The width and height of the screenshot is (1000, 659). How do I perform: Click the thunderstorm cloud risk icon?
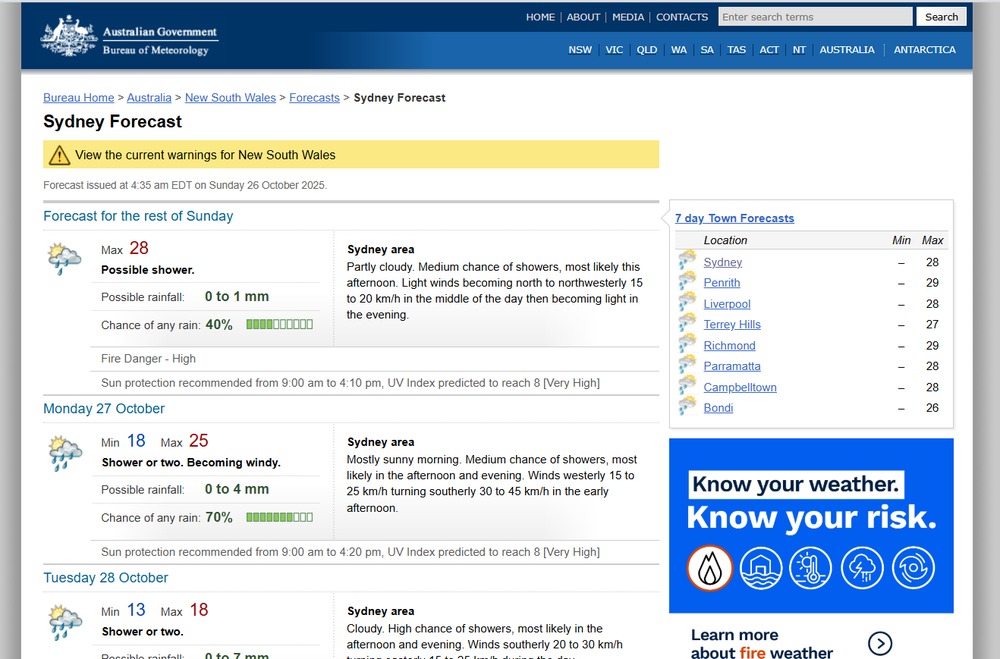(862, 568)
